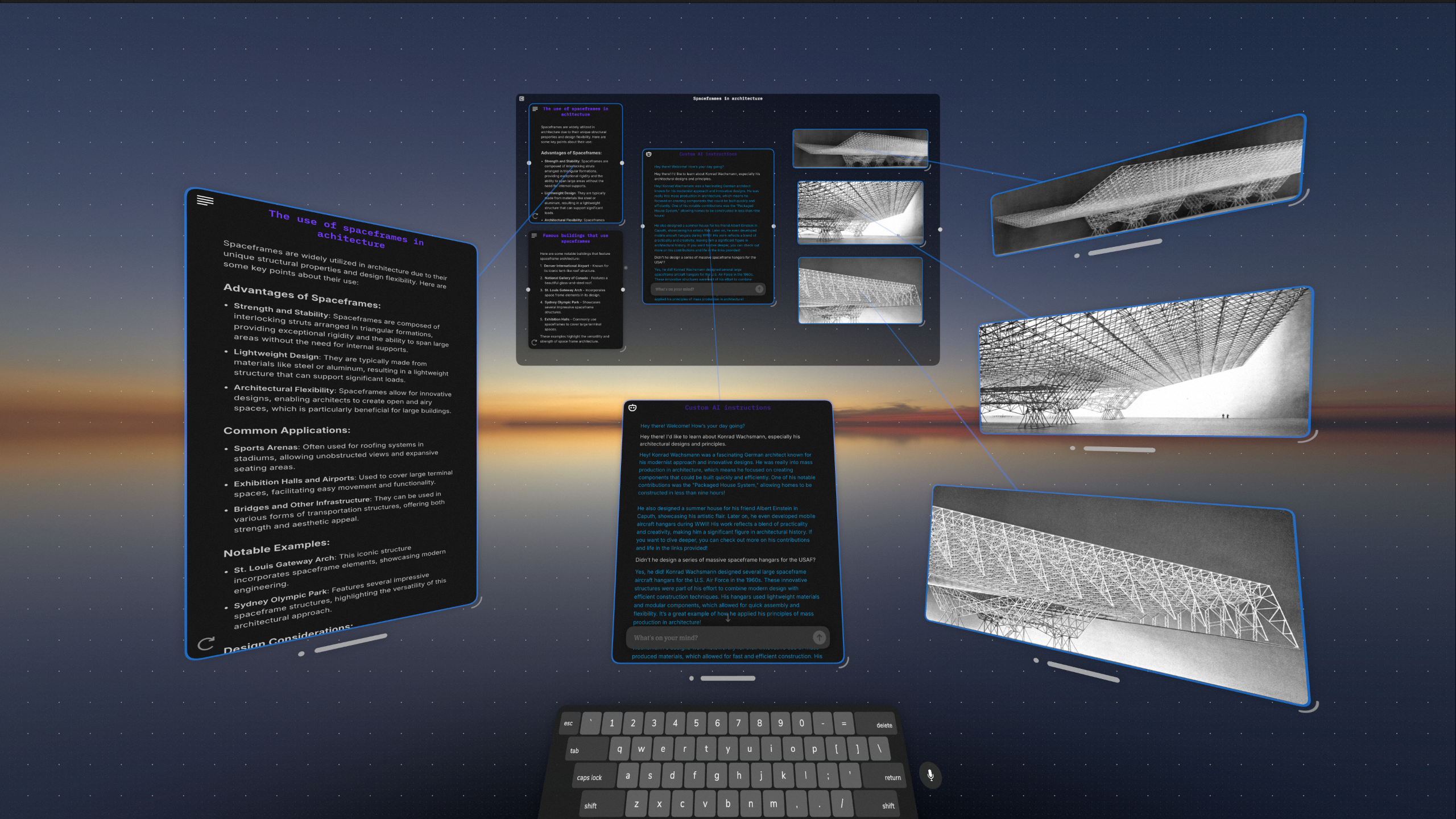The width and height of the screenshot is (1456, 819).
Task: Click the text-lines icon on the large spaceframes note
Action: [x=205, y=200]
